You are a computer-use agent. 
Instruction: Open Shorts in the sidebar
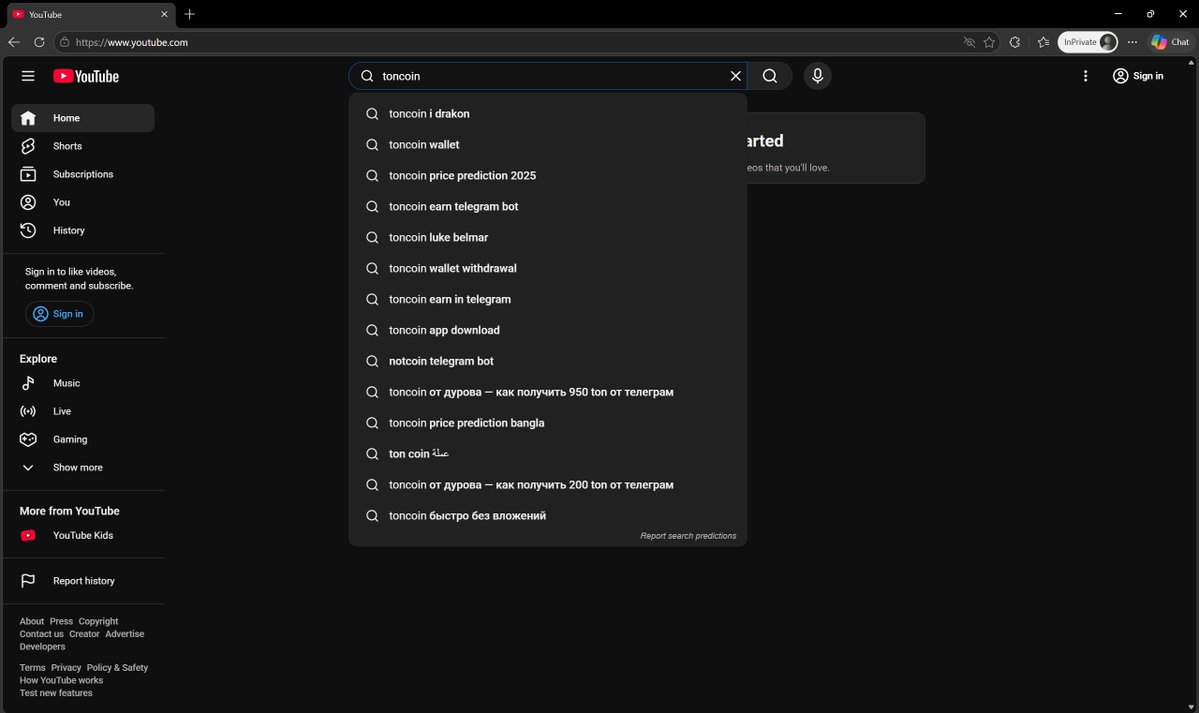(x=83, y=146)
